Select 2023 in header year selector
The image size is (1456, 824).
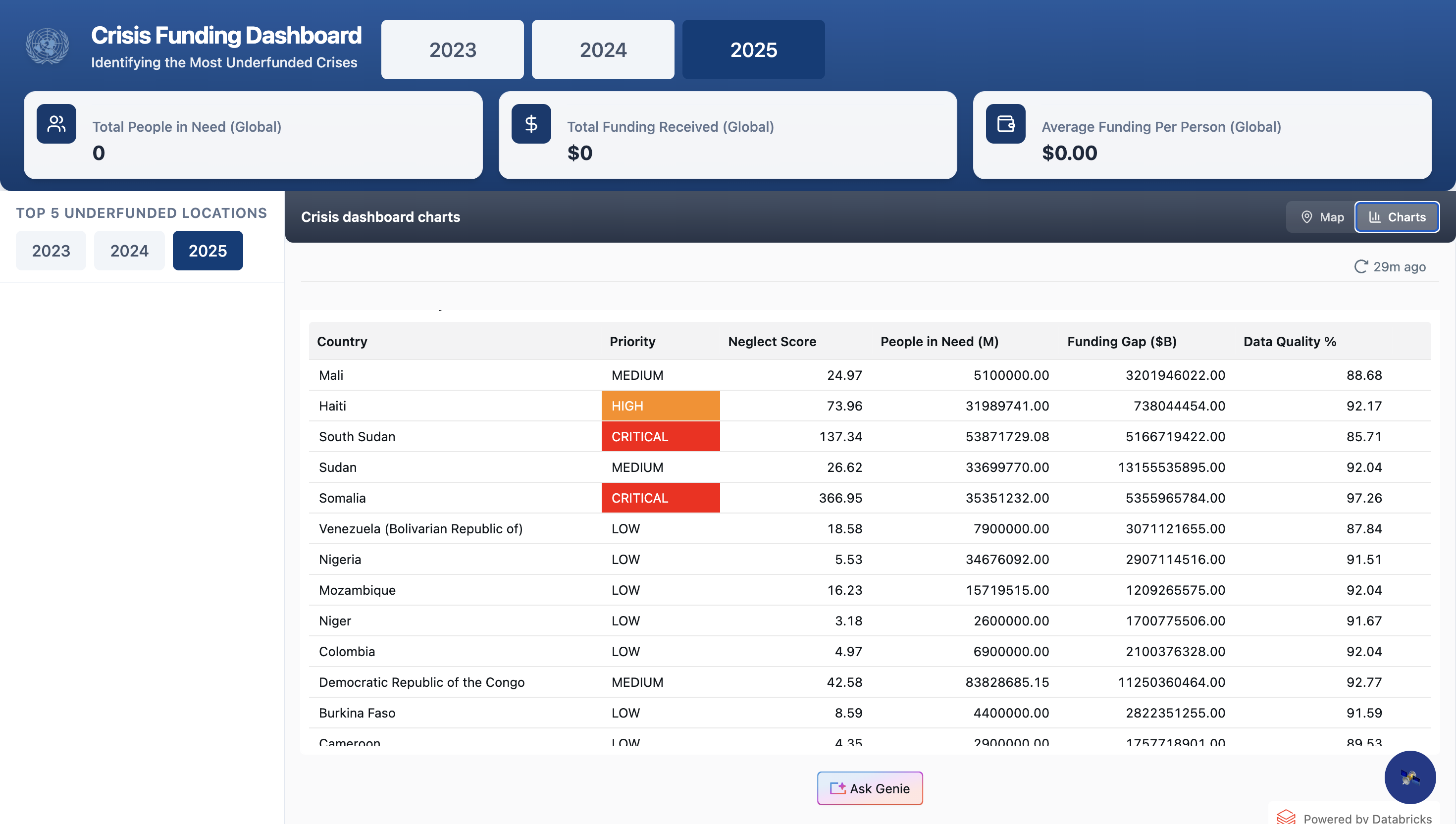[452, 50]
